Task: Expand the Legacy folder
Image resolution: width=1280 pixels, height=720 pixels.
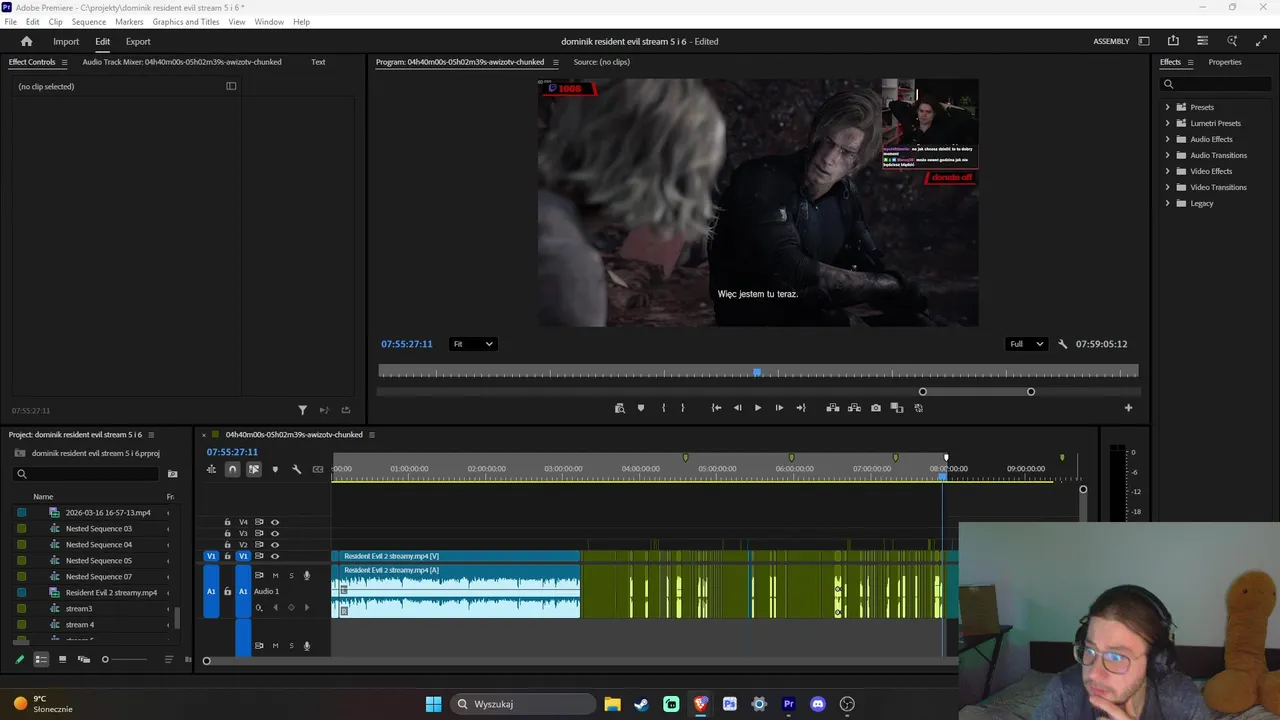Action: point(1167,203)
